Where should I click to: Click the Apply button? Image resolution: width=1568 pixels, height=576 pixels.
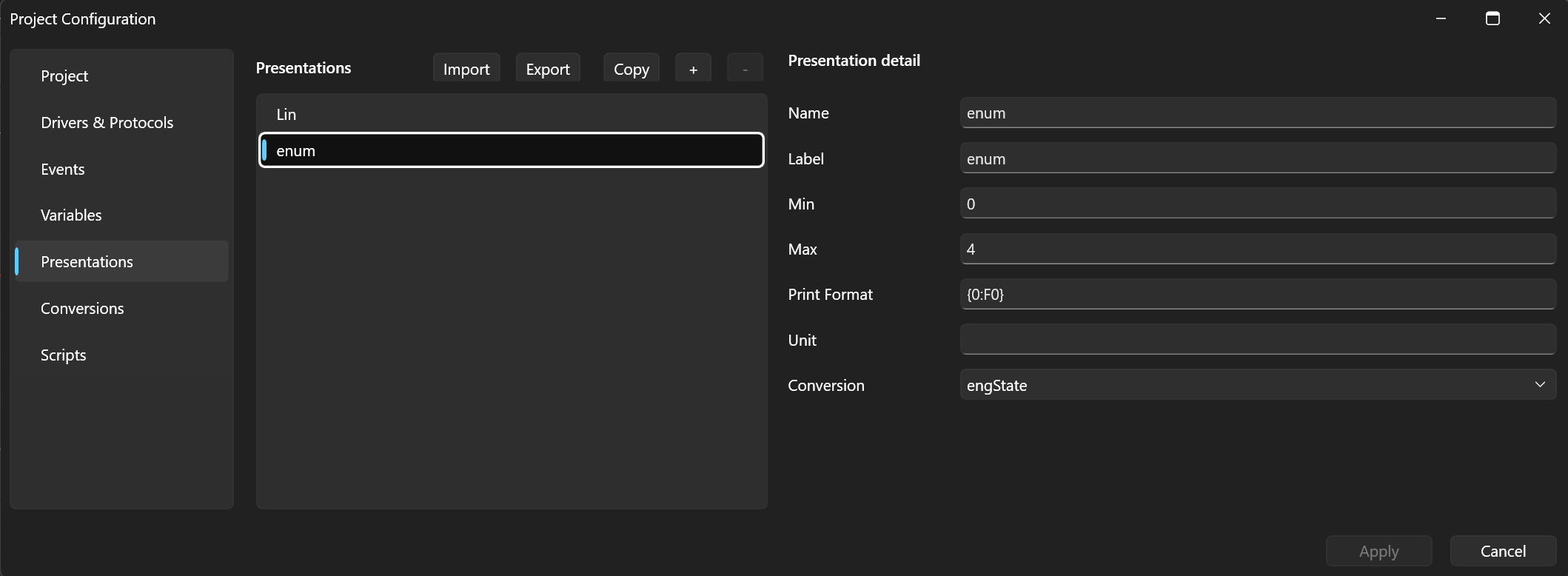pos(1378,552)
